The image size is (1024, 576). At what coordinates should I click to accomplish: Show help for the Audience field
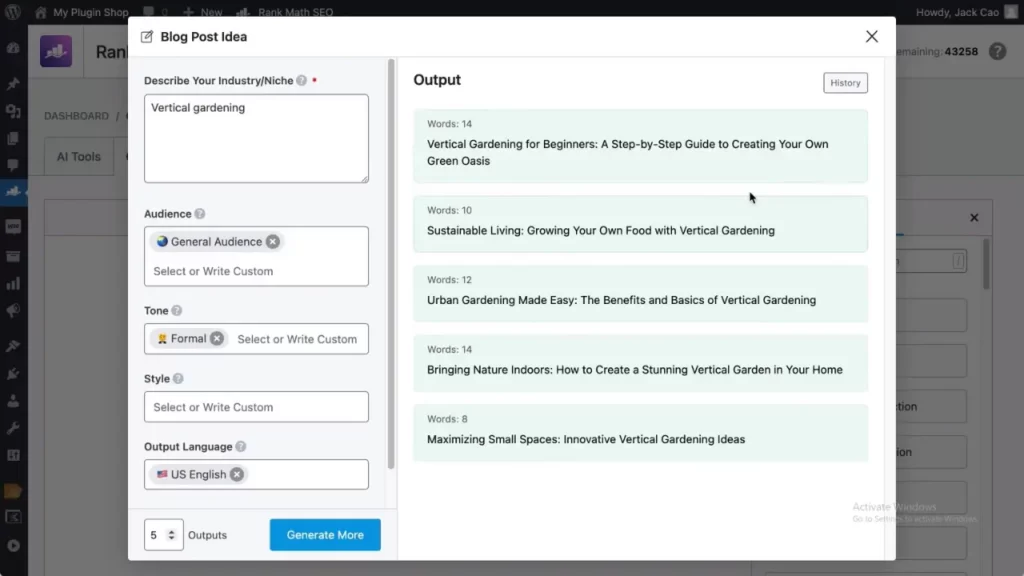(200, 214)
